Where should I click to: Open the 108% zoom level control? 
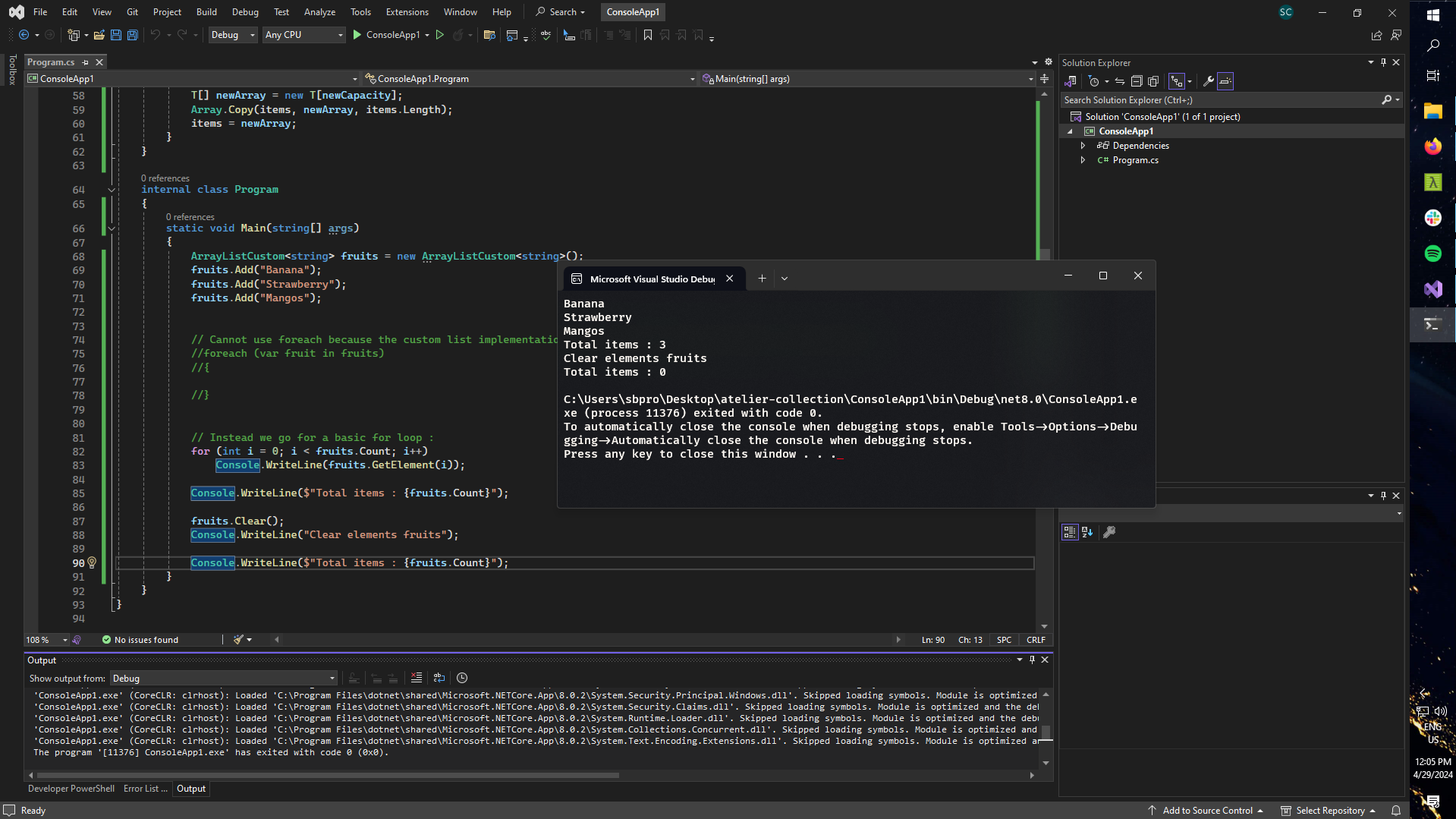point(43,640)
